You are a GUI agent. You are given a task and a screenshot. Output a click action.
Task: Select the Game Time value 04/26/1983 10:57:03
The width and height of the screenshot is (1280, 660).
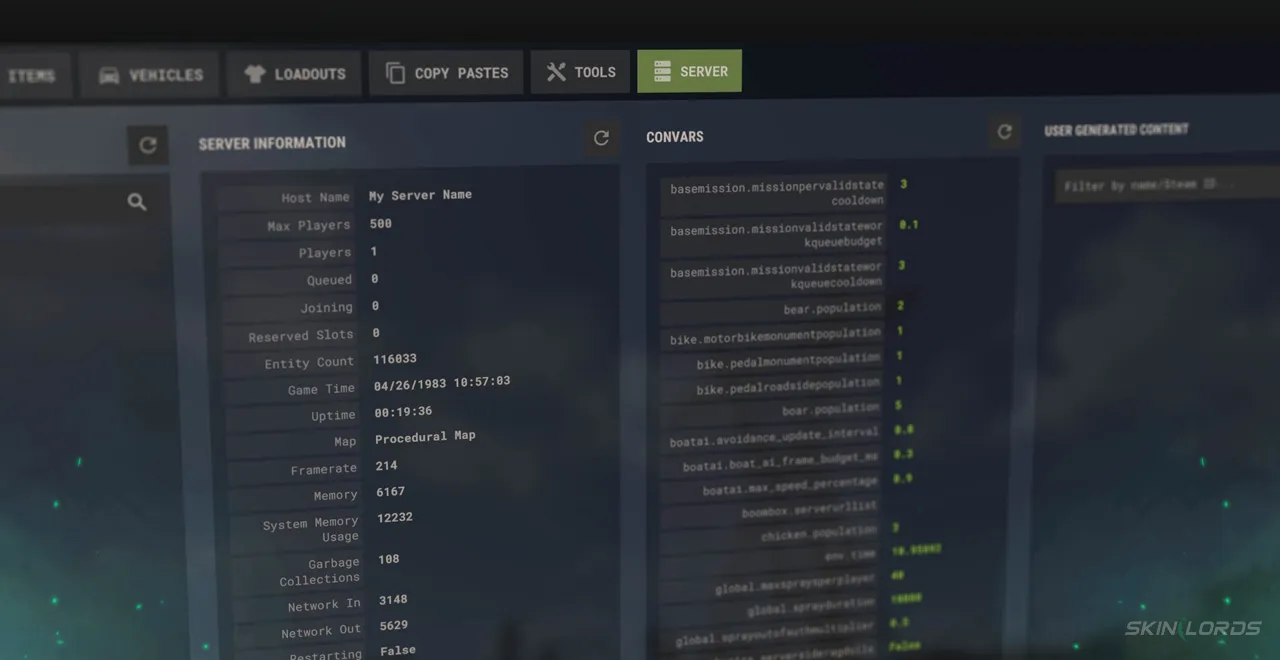click(x=442, y=383)
